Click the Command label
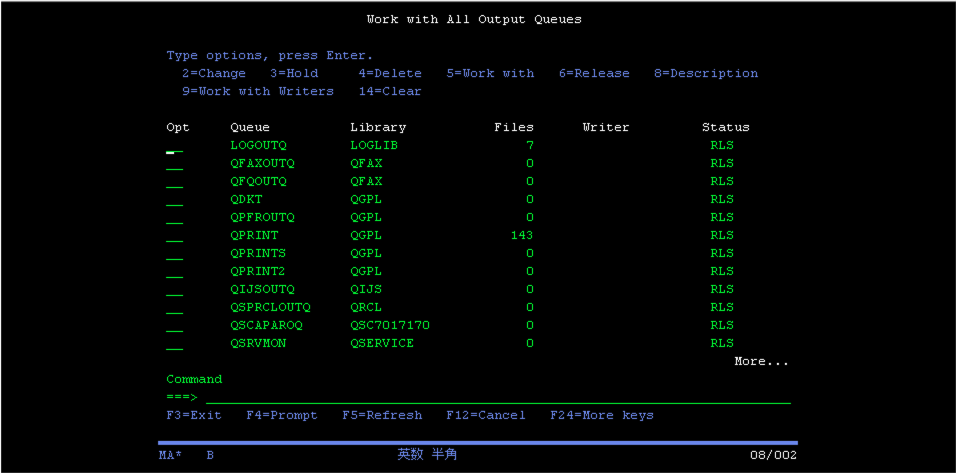The image size is (956, 473). 194,379
